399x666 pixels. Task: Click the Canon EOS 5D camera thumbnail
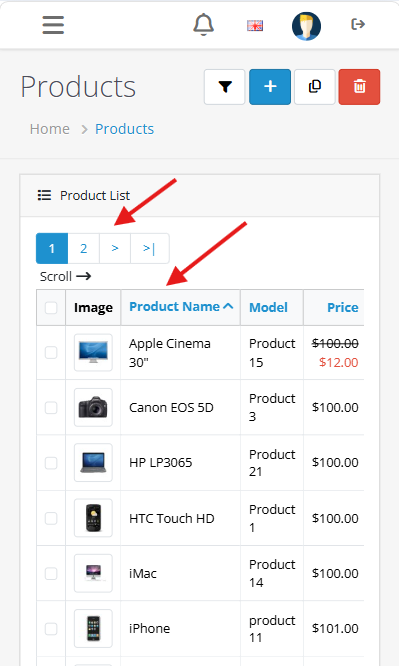coord(93,408)
